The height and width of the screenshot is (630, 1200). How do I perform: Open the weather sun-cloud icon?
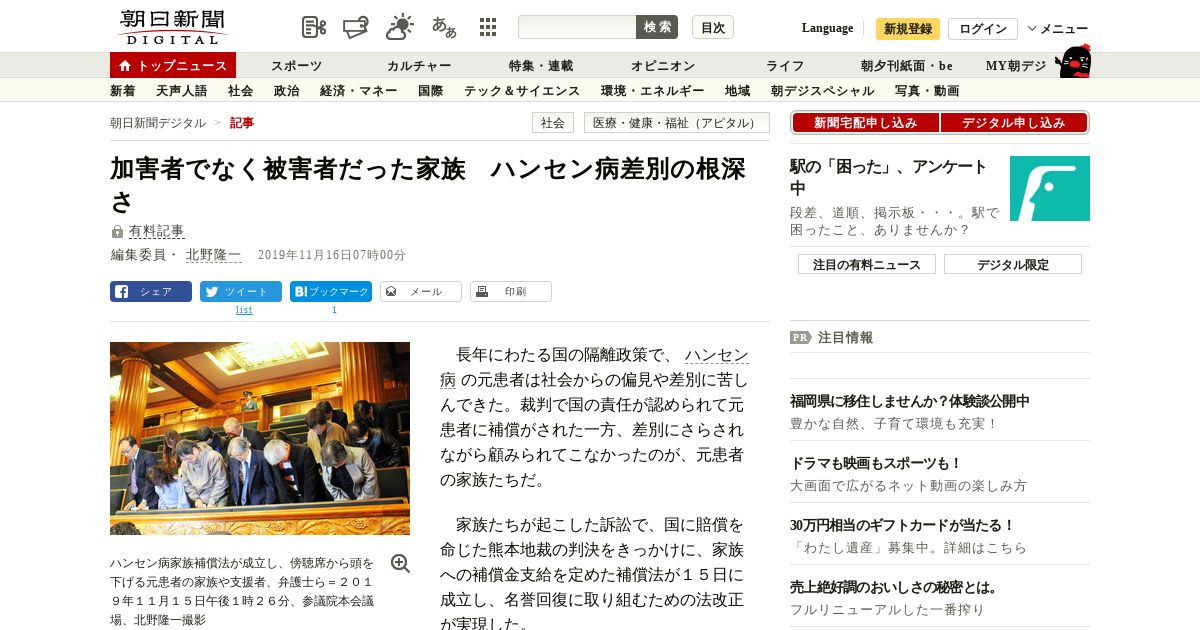coord(400,27)
